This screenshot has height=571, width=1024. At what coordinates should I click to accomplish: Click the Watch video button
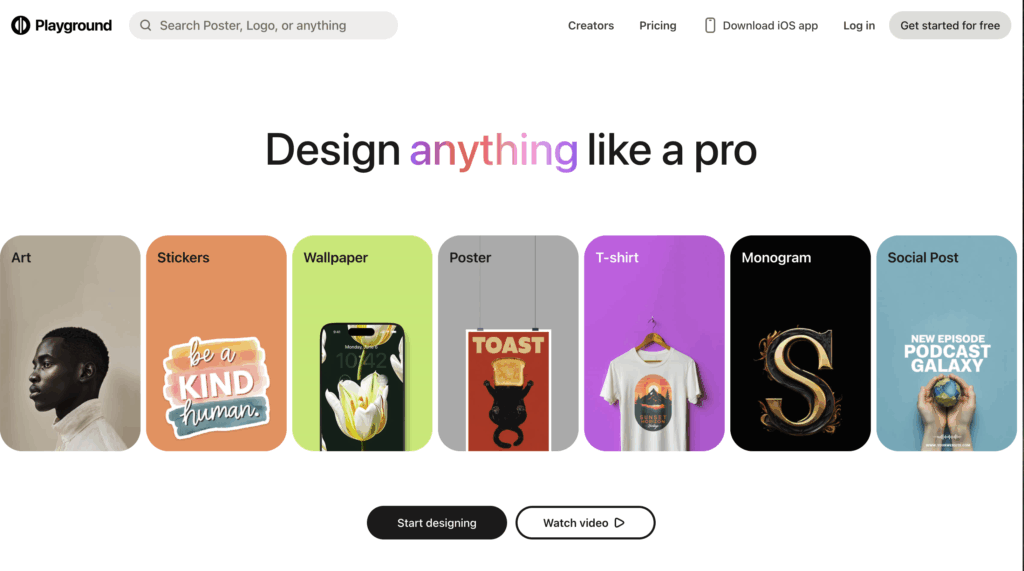pos(585,523)
